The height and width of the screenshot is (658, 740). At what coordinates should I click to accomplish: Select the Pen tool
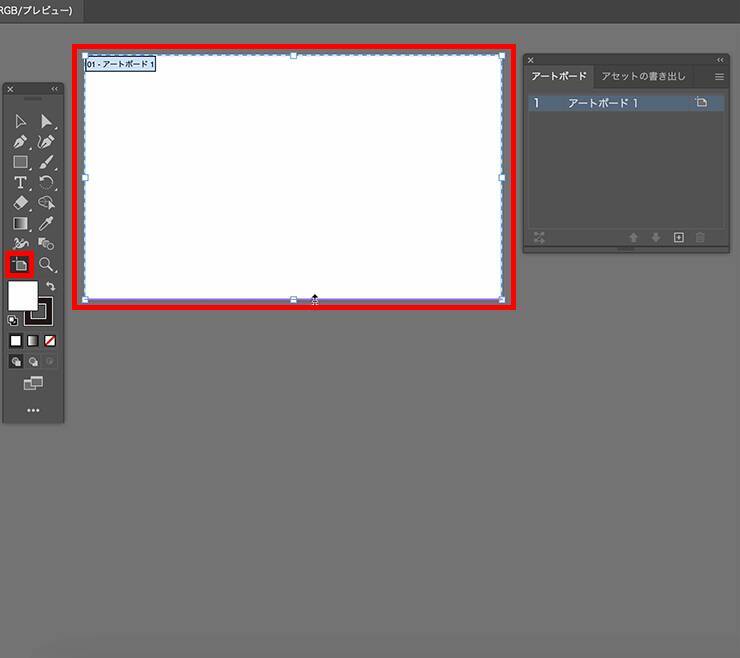point(20,142)
